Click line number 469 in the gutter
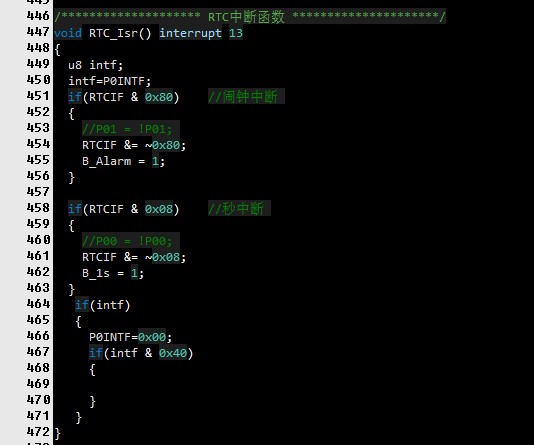This screenshot has width=534, height=445. pyautogui.click(x=38, y=384)
